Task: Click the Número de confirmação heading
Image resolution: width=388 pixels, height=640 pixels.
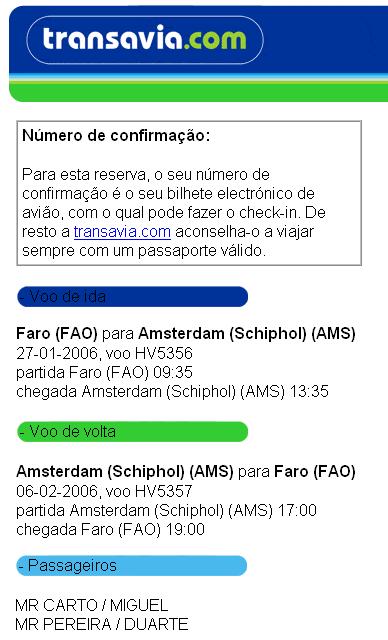Action: pos(116,136)
